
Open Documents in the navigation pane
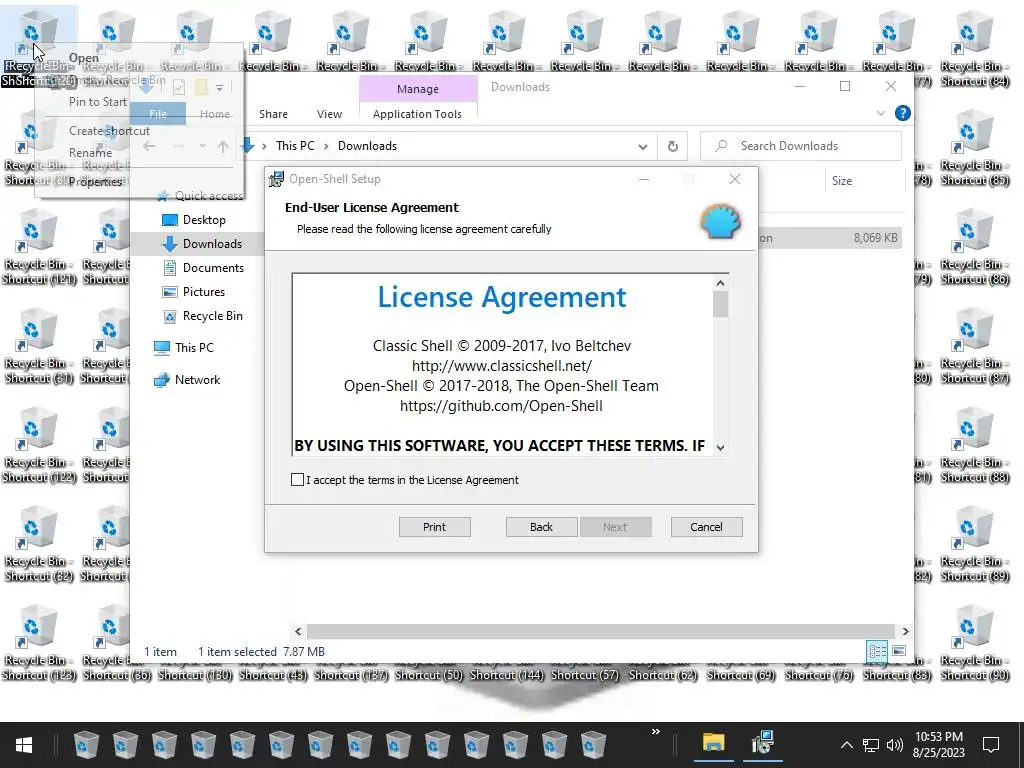203,268
